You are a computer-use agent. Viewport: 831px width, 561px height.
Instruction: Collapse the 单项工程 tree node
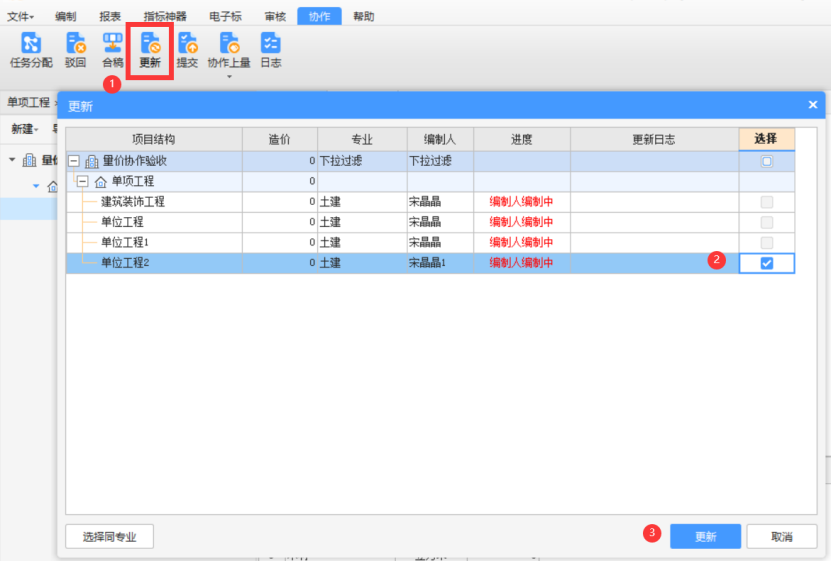click(83, 182)
